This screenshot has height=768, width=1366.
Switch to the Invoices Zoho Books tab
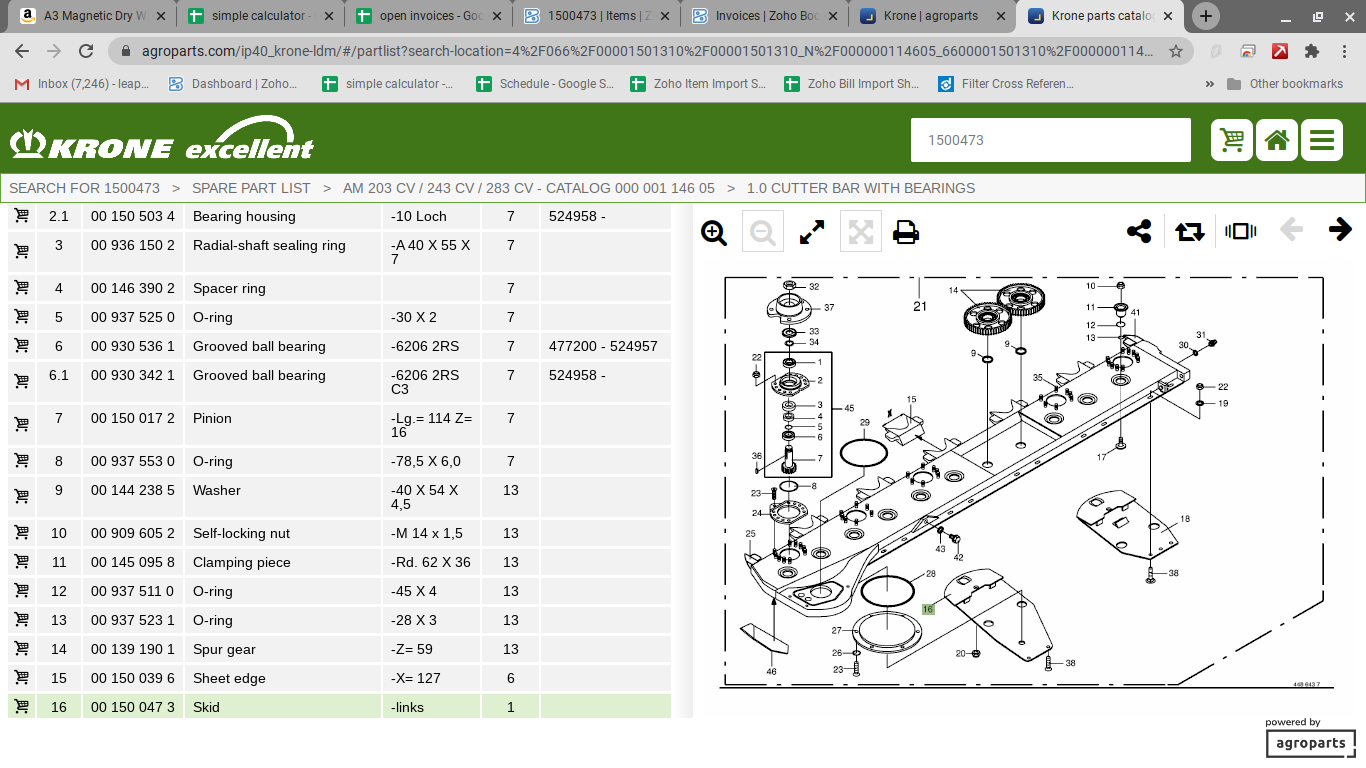coord(765,16)
